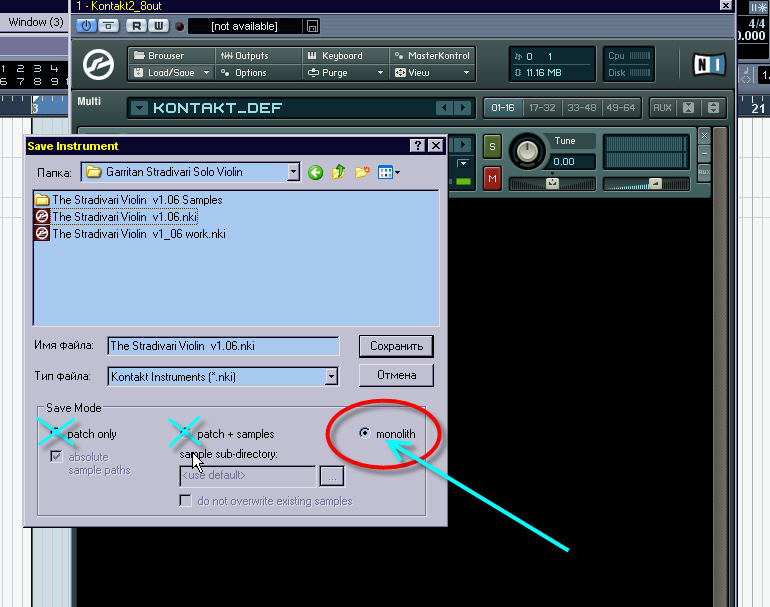Click the red record-dot icon beside W
This screenshot has width=770, height=607.
click(x=180, y=27)
